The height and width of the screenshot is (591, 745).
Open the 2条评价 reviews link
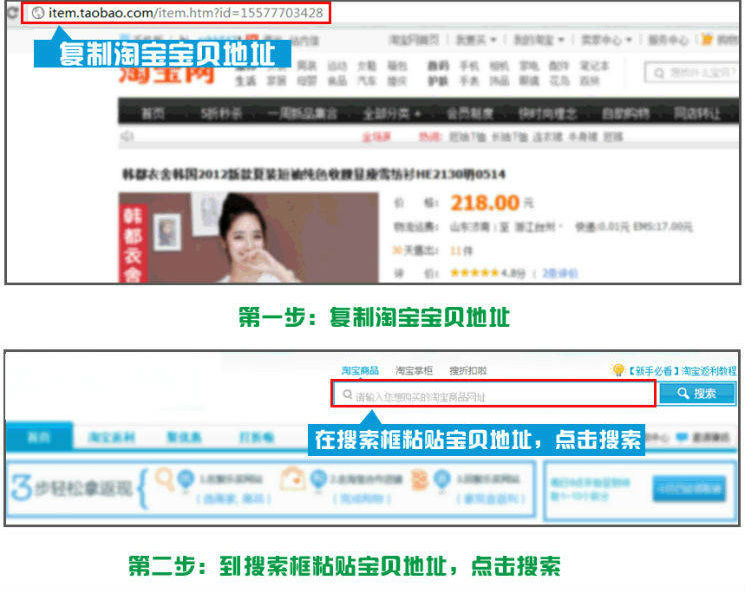560,273
